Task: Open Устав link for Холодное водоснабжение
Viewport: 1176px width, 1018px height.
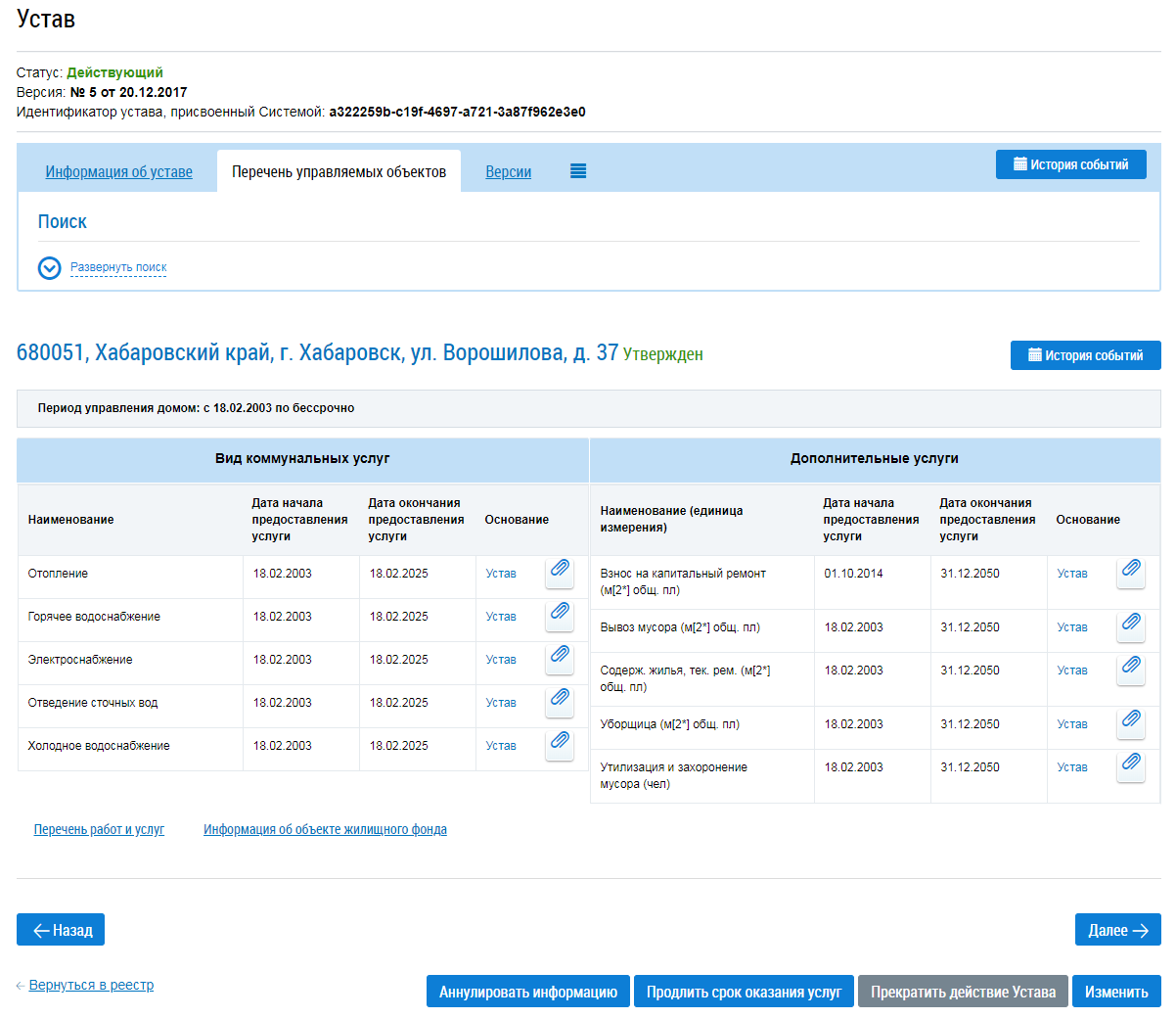Action: [x=501, y=746]
